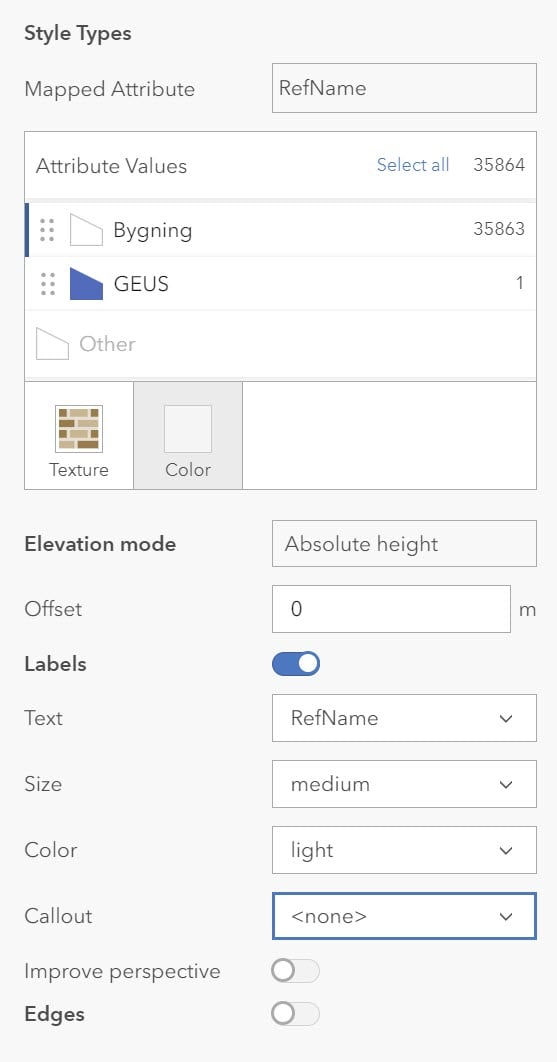Click the chevron on the Color dropdown
Screen dimensions: 557x1062
506,850
